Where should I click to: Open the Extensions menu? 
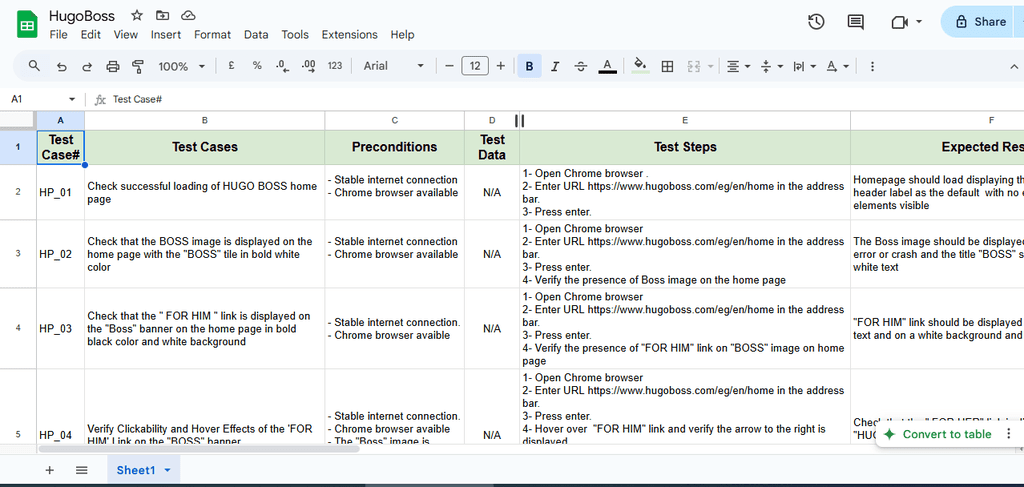click(349, 35)
